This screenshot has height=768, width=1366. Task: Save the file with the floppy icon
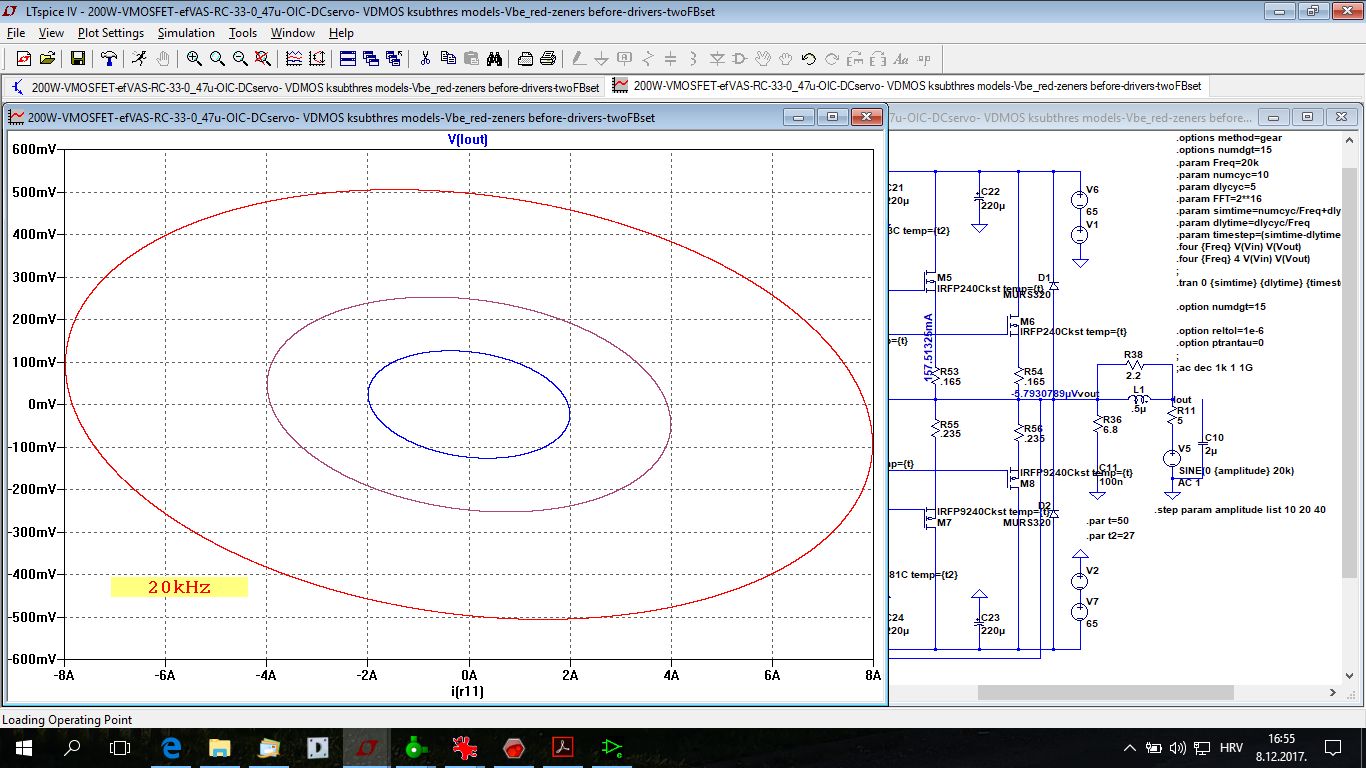(78, 58)
